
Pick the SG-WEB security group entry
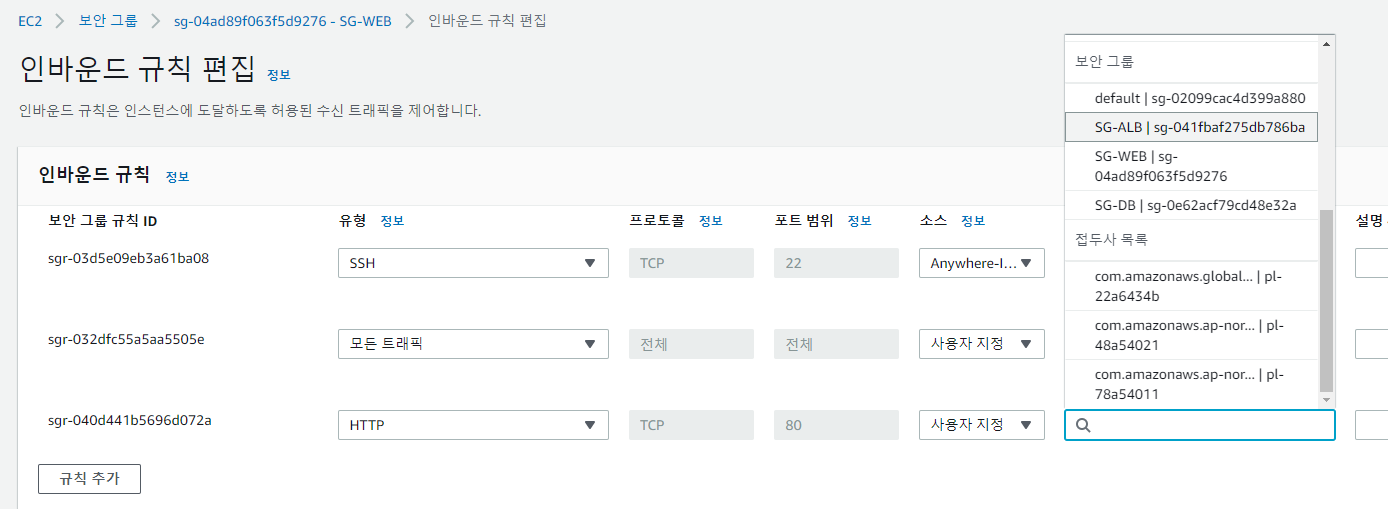coord(1192,166)
